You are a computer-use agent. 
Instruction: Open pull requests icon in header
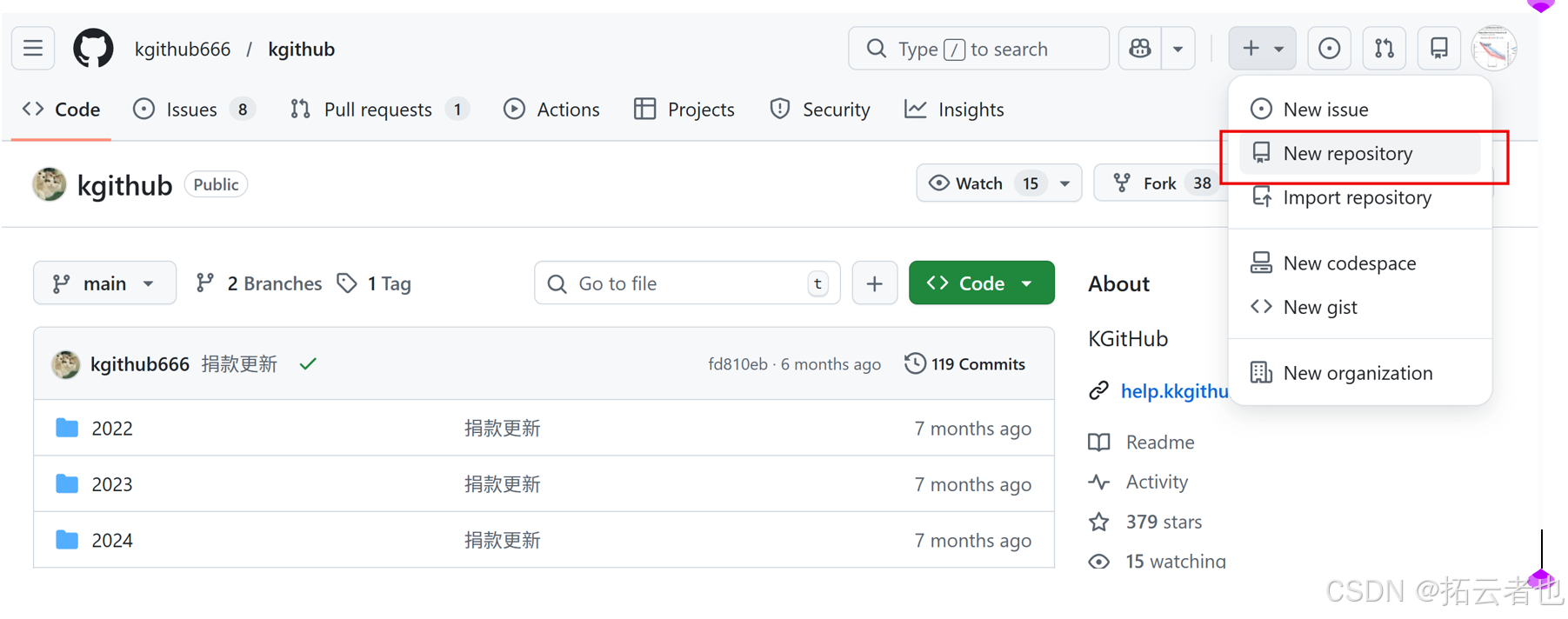[x=1384, y=49]
